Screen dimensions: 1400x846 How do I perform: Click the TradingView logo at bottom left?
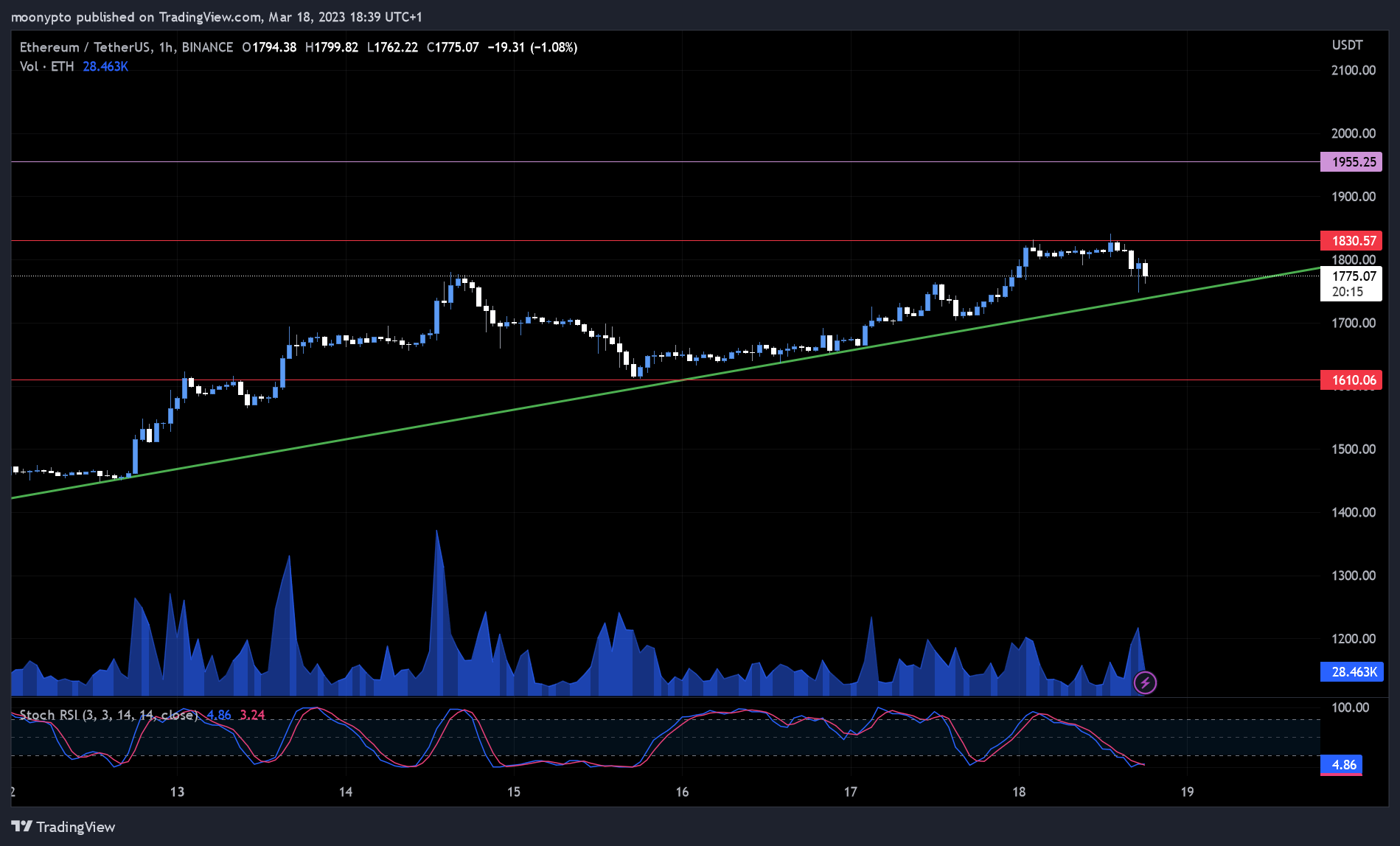coord(63,827)
